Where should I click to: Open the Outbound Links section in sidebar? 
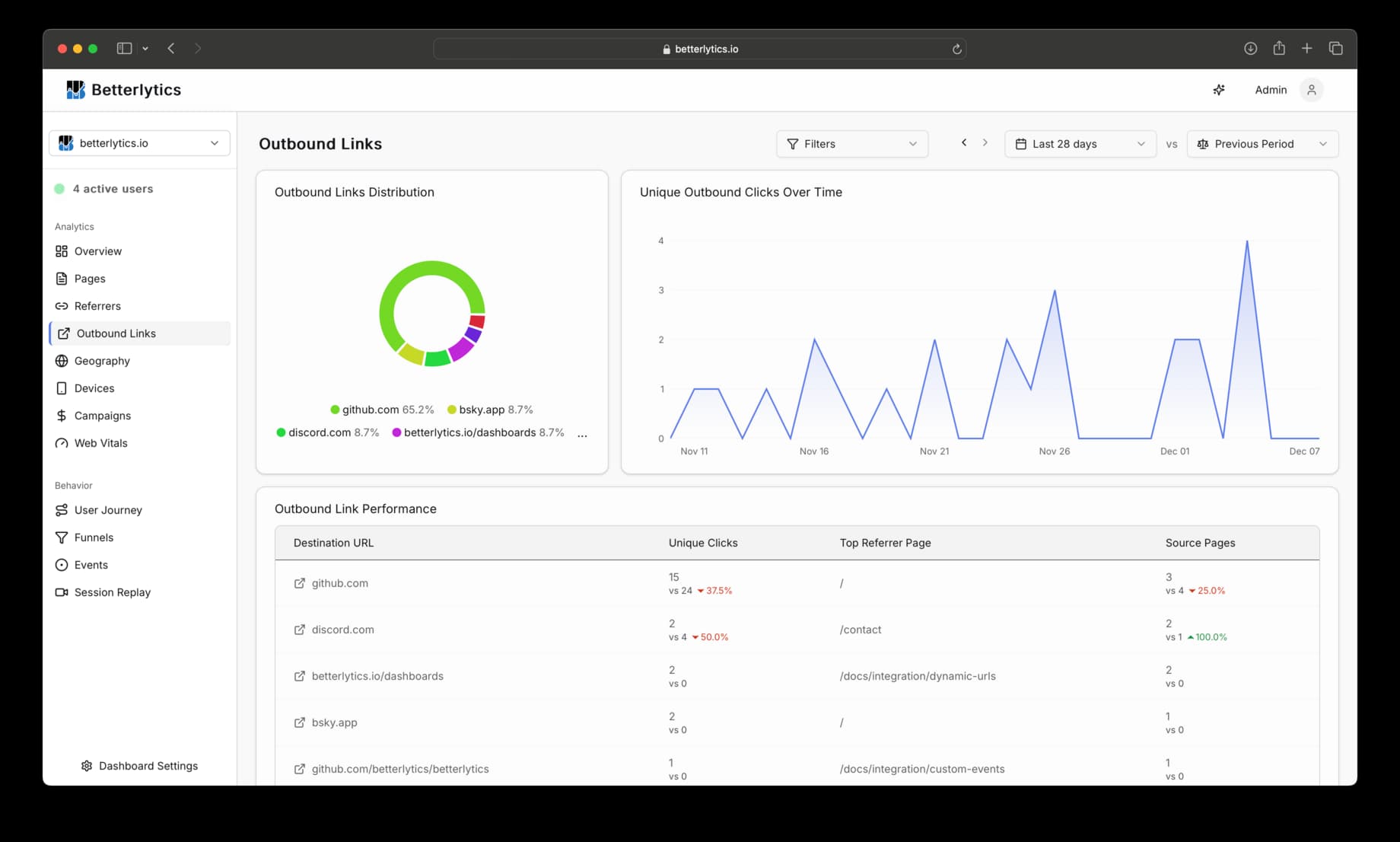115,333
